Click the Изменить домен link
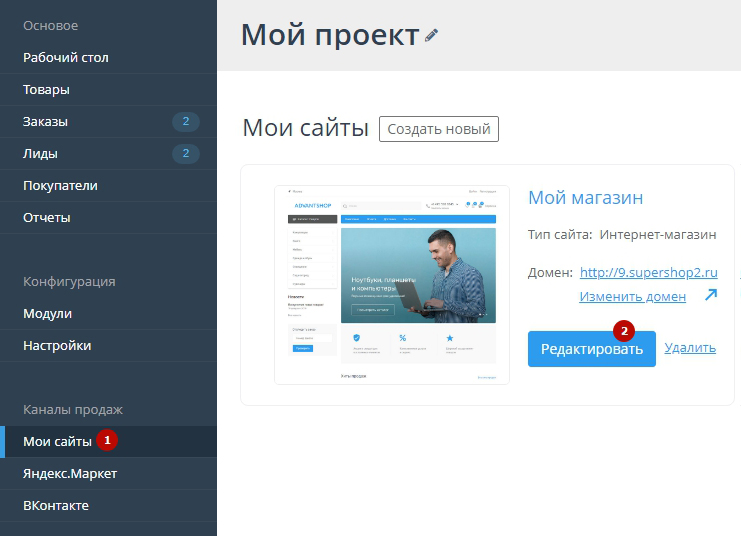Screen dimensions: 741x536 (x=632, y=296)
